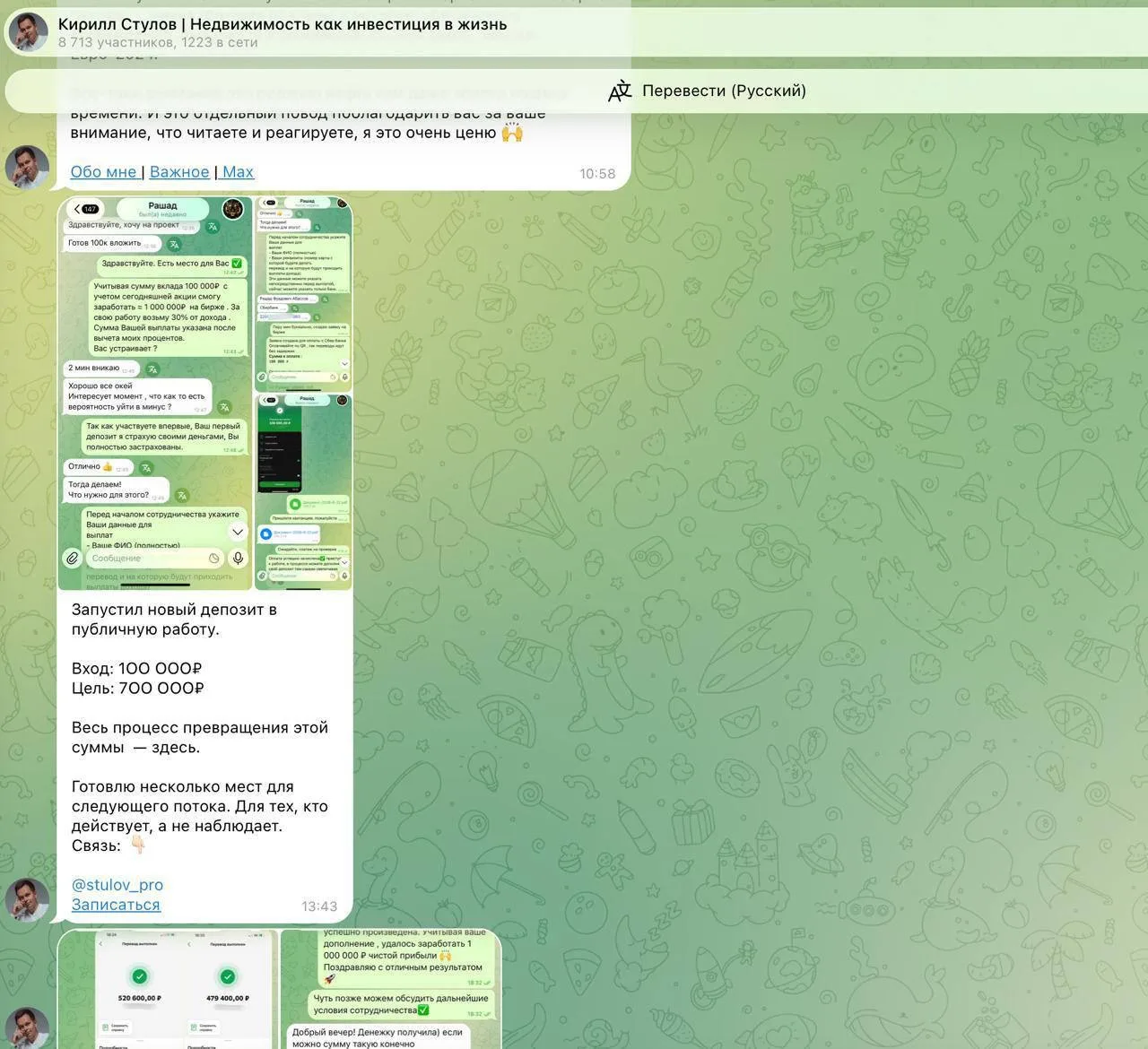
Task: Open the bottom chat thumbnail mentioning 'чистой прибыли'
Action: [x=390, y=989]
